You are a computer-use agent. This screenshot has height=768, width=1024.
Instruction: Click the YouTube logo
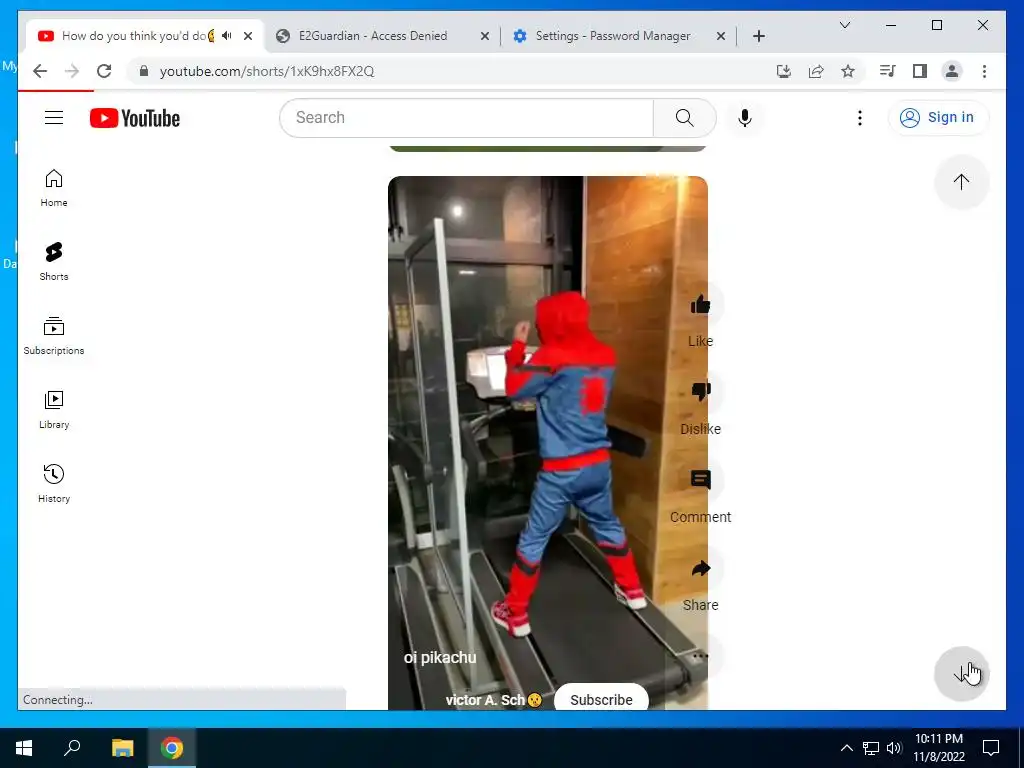135,118
